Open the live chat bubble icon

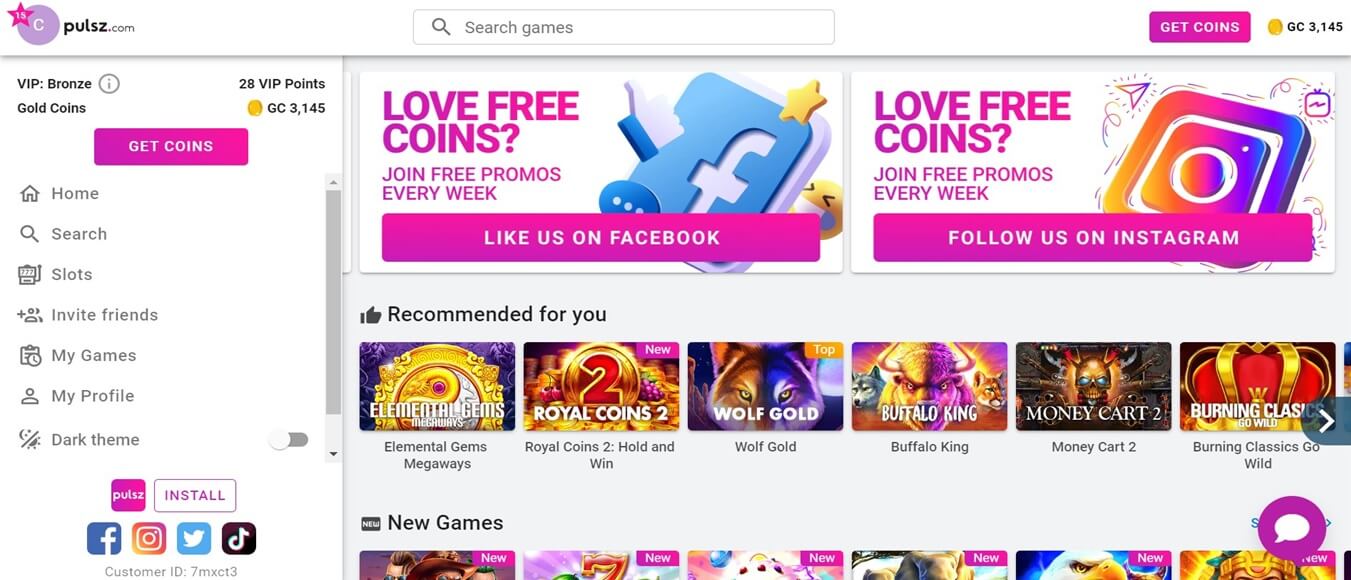pos(1291,528)
